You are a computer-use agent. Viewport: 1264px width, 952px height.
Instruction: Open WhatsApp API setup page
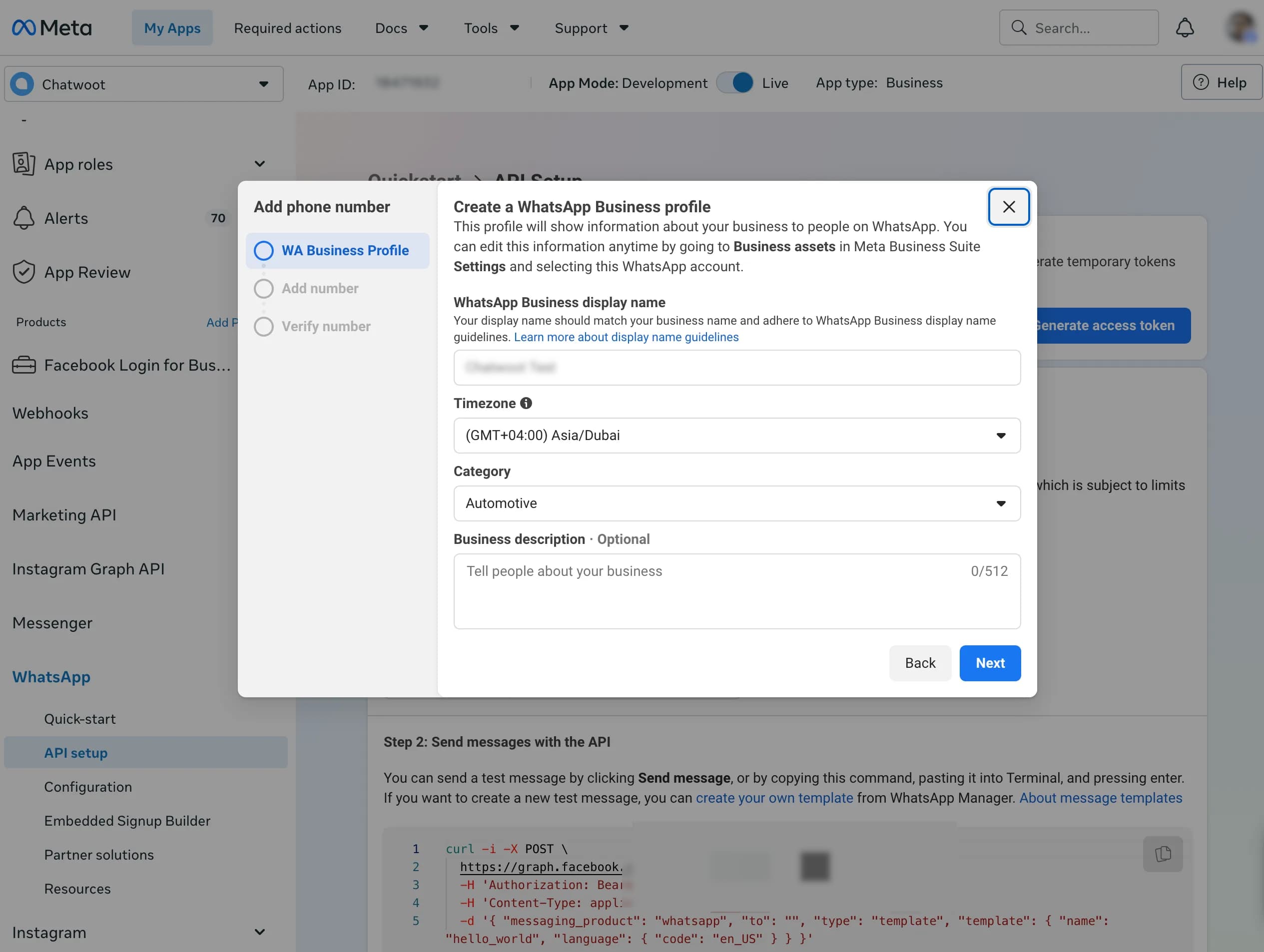(146, 753)
